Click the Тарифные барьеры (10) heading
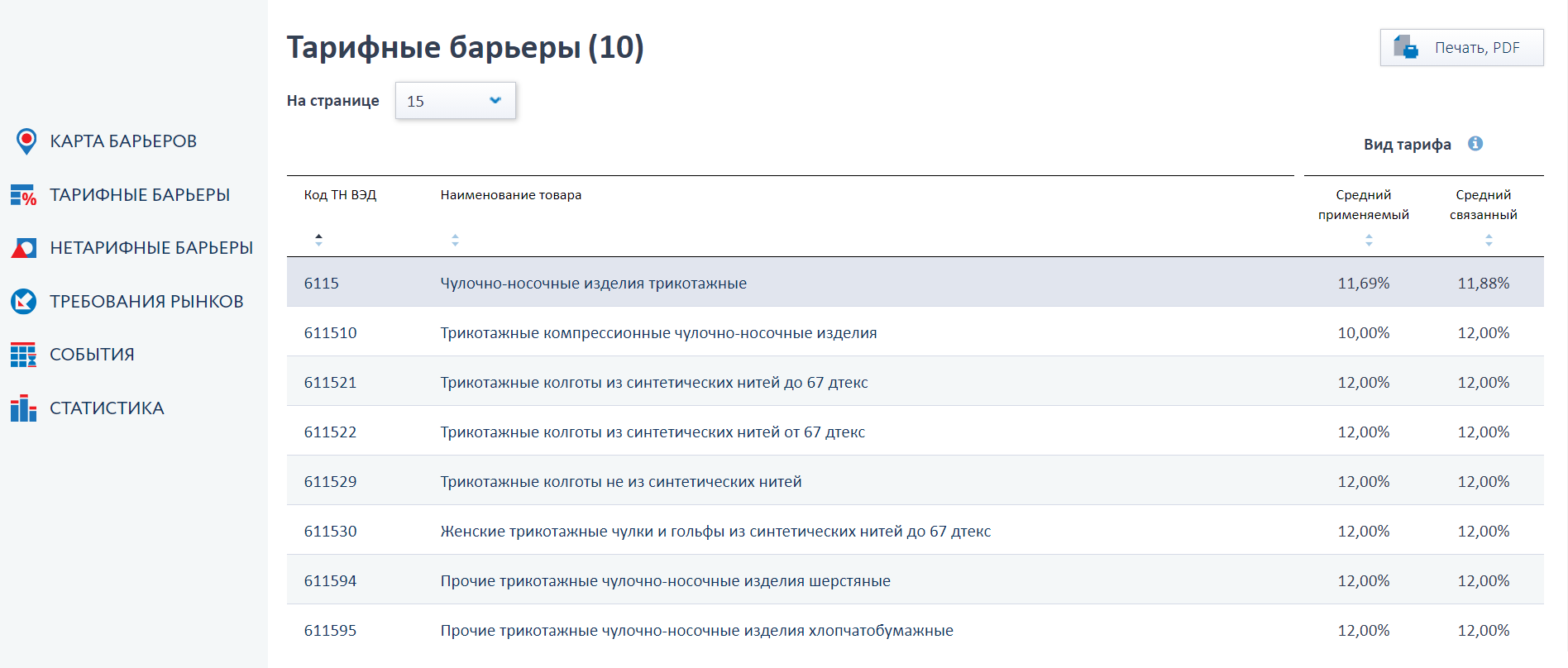This screenshot has width=1568, height=668. click(x=466, y=47)
